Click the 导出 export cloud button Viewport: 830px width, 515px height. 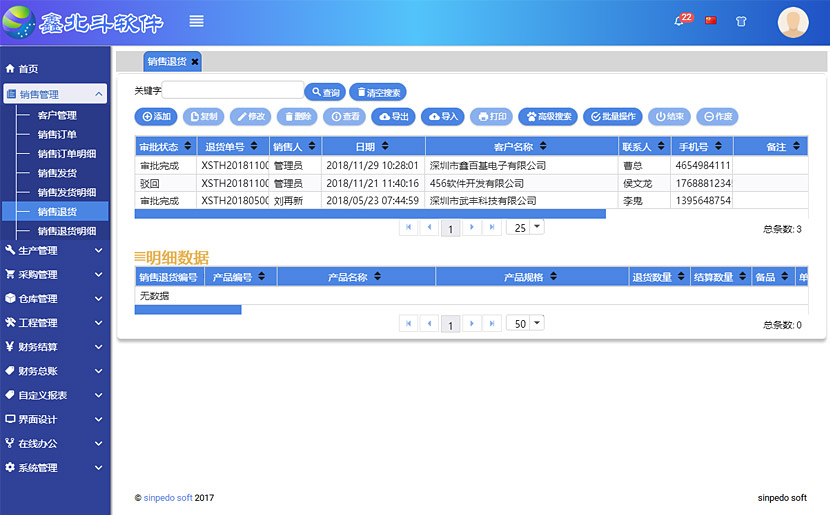(393, 116)
